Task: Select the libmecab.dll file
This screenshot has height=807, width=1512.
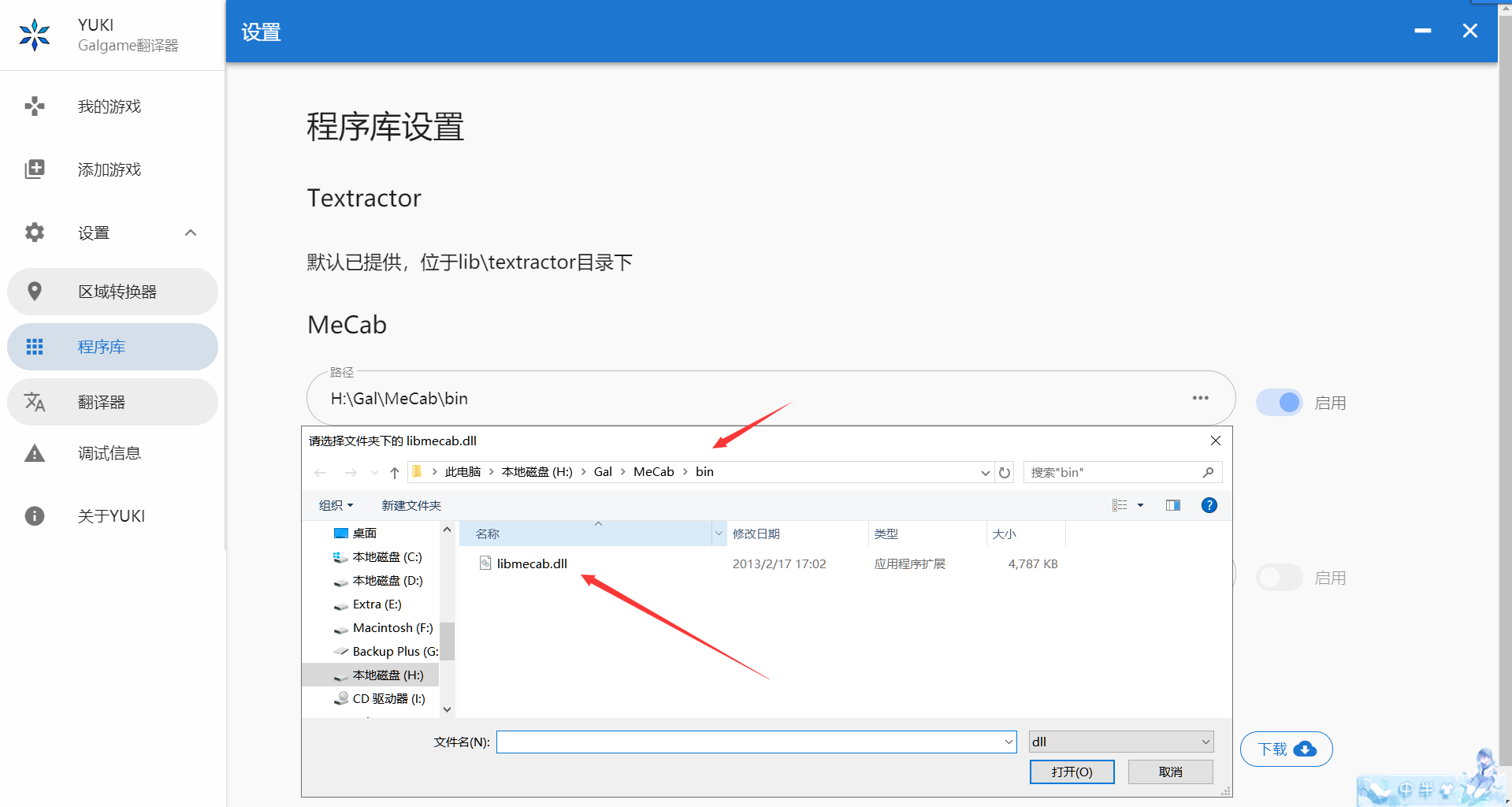Action: pyautogui.click(x=532, y=563)
